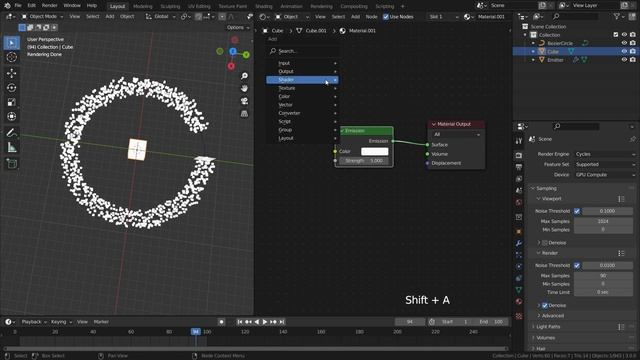Activate the Scale tool
Viewport: 640px width, 360px height.
(x=11, y=102)
